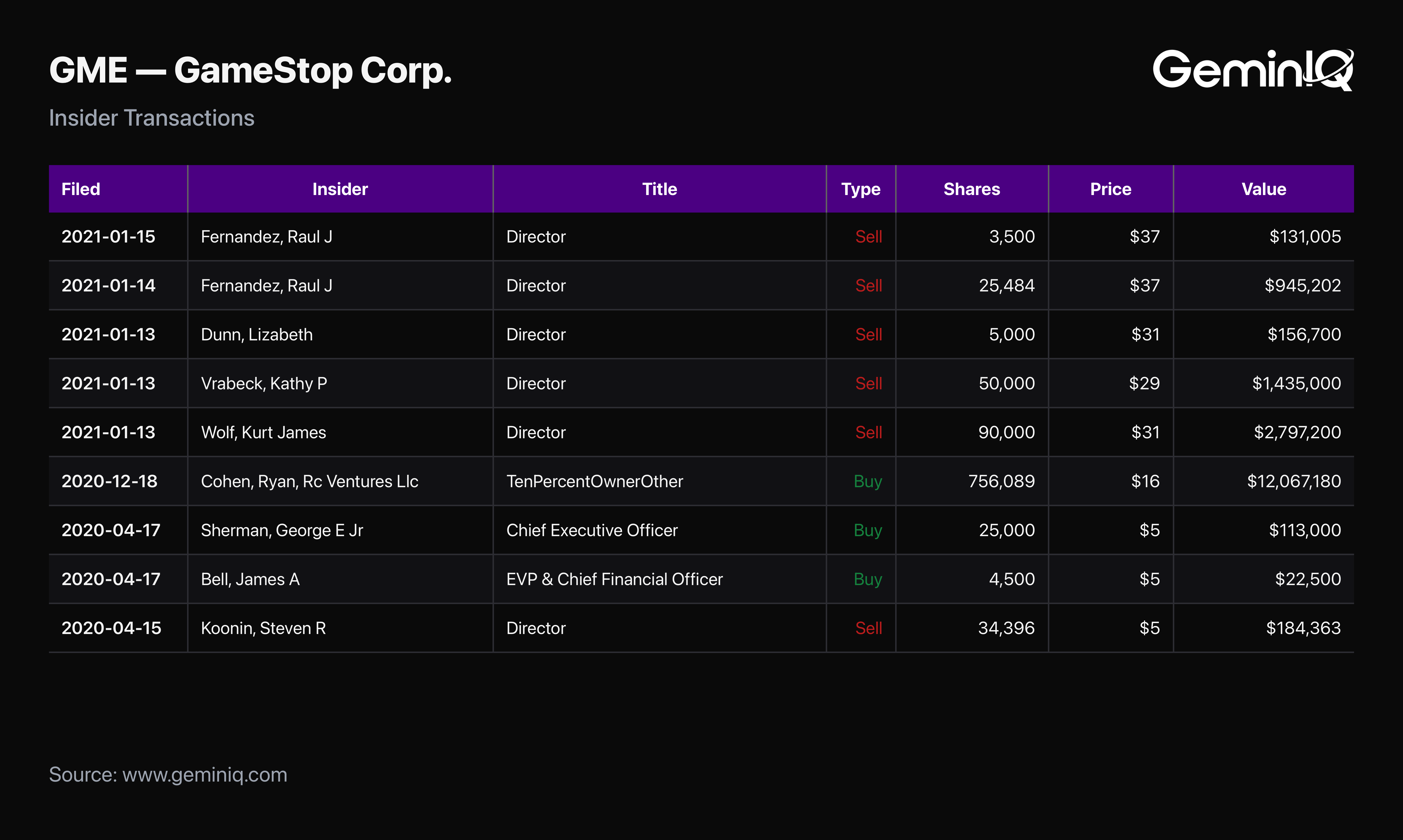Click the 'Type' column header
The width and height of the screenshot is (1403, 840).
point(861,189)
